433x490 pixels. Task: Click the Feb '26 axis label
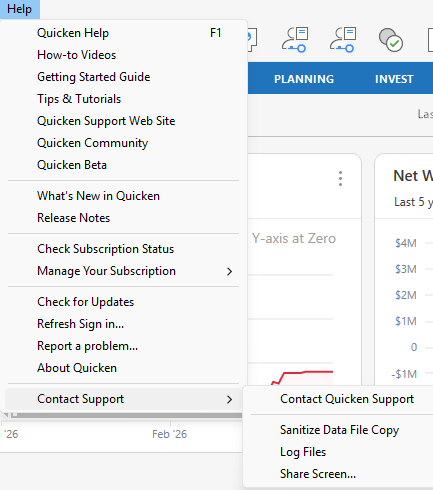click(170, 434)
